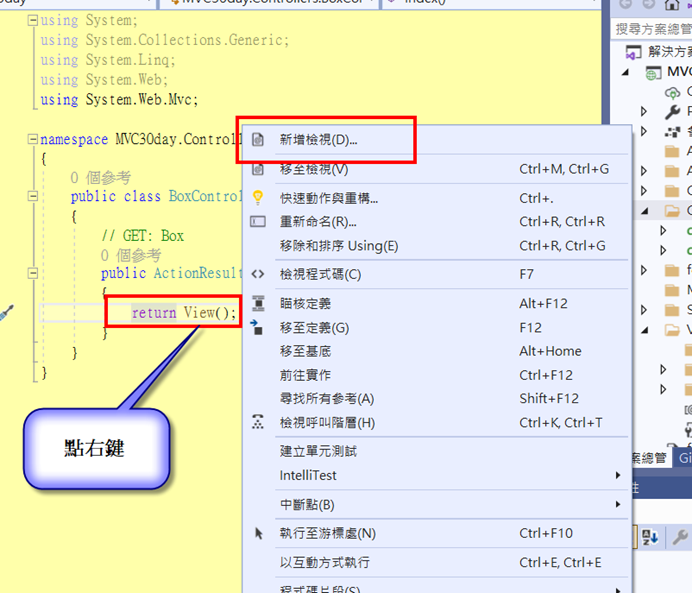Collapse the public ActionResult method block
Viewport: 692px width, 593px height.
click(x=33, y=274)
